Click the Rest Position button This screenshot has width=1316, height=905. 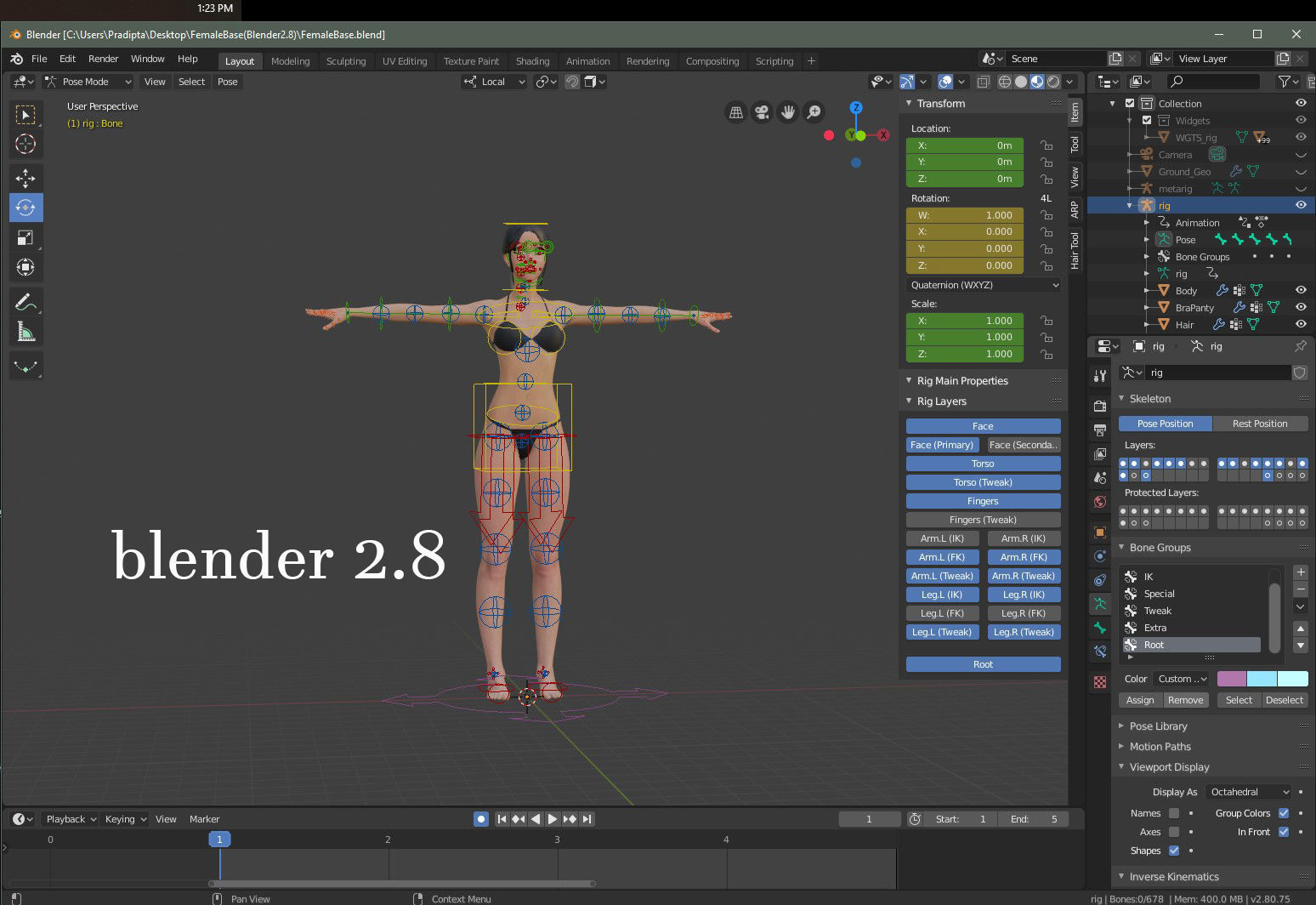click(1260, 424)
